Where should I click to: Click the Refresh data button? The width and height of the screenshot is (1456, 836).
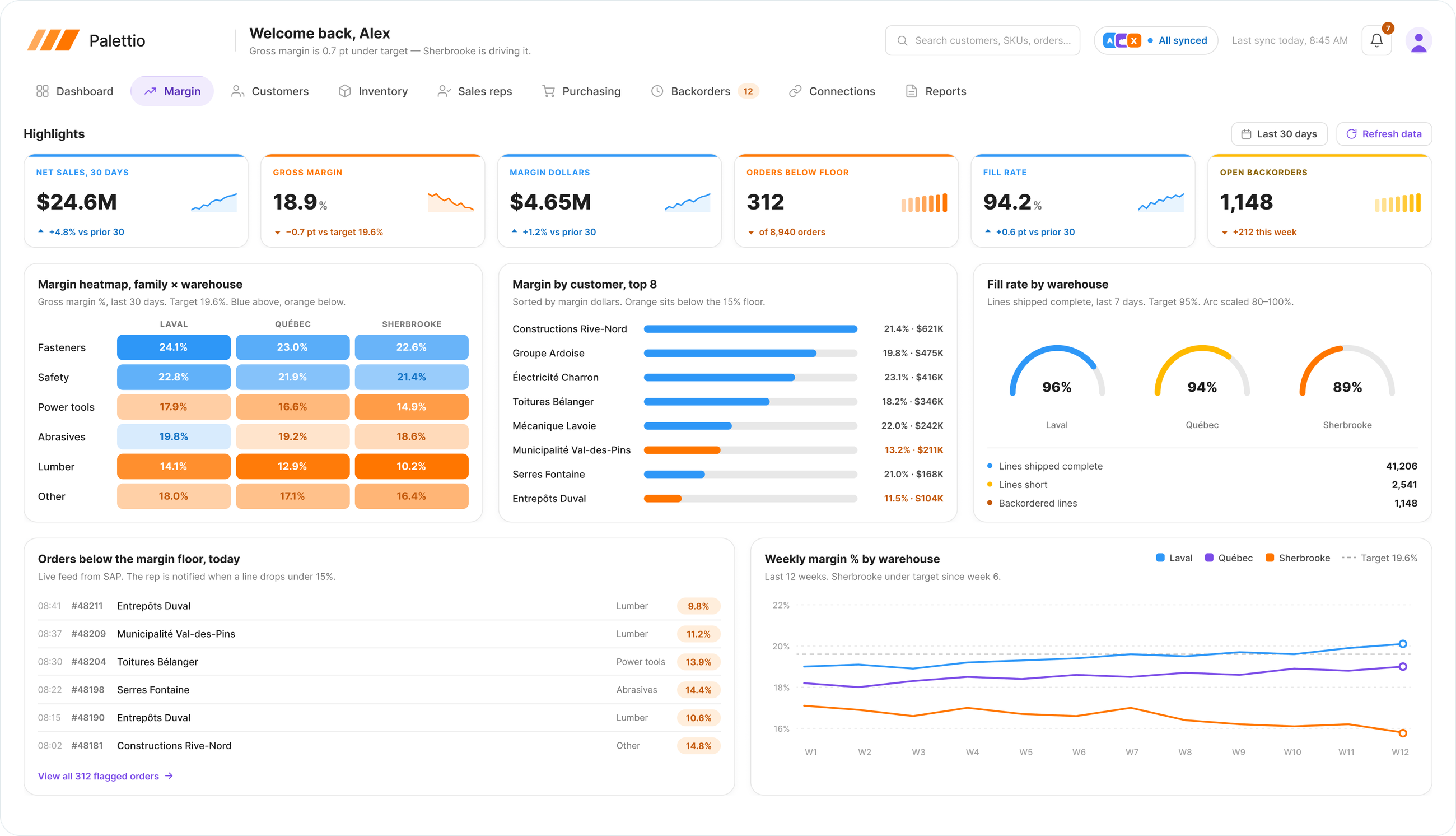coord(1383,134)
